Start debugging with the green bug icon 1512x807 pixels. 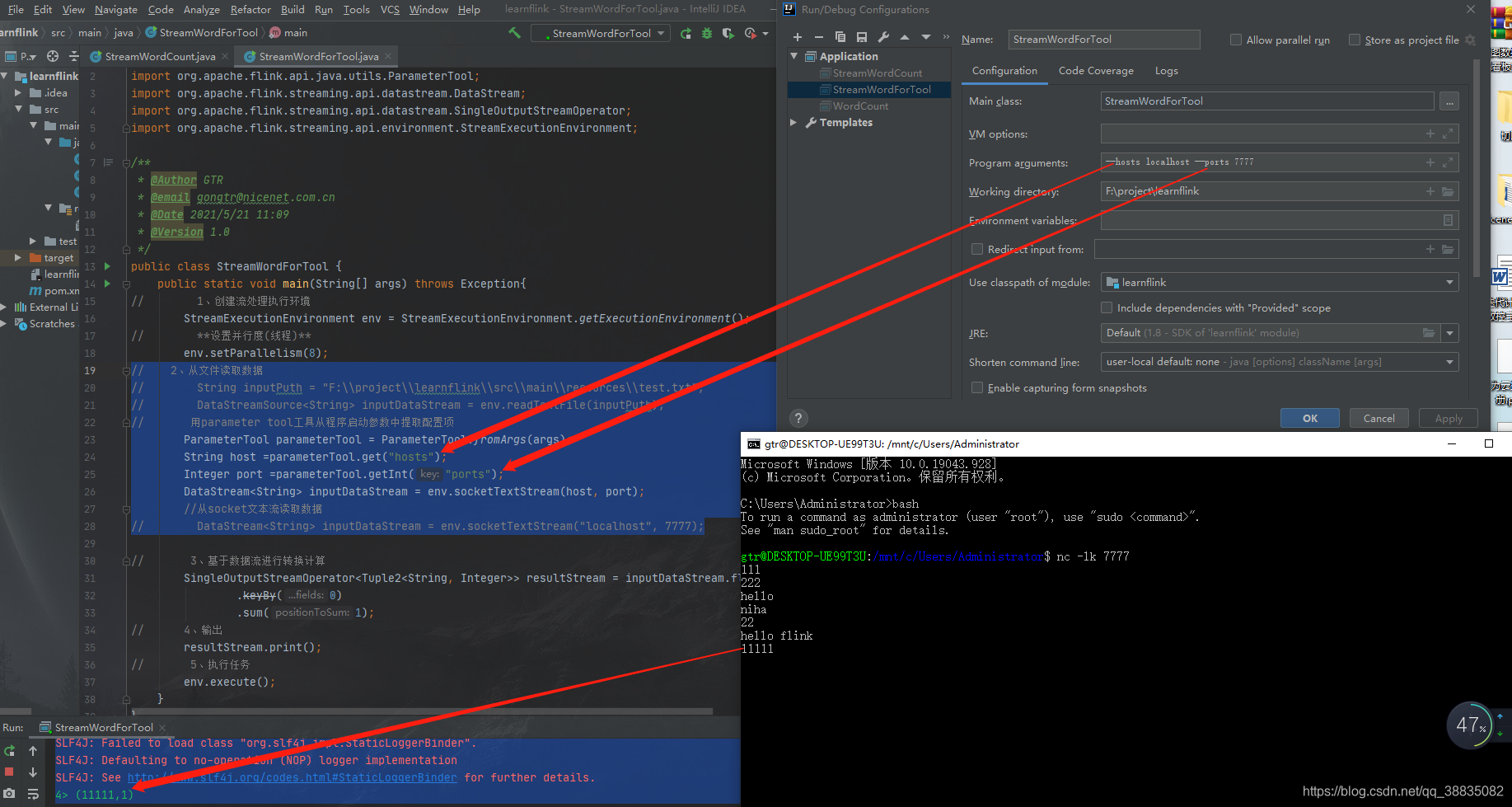click(706, 33)
